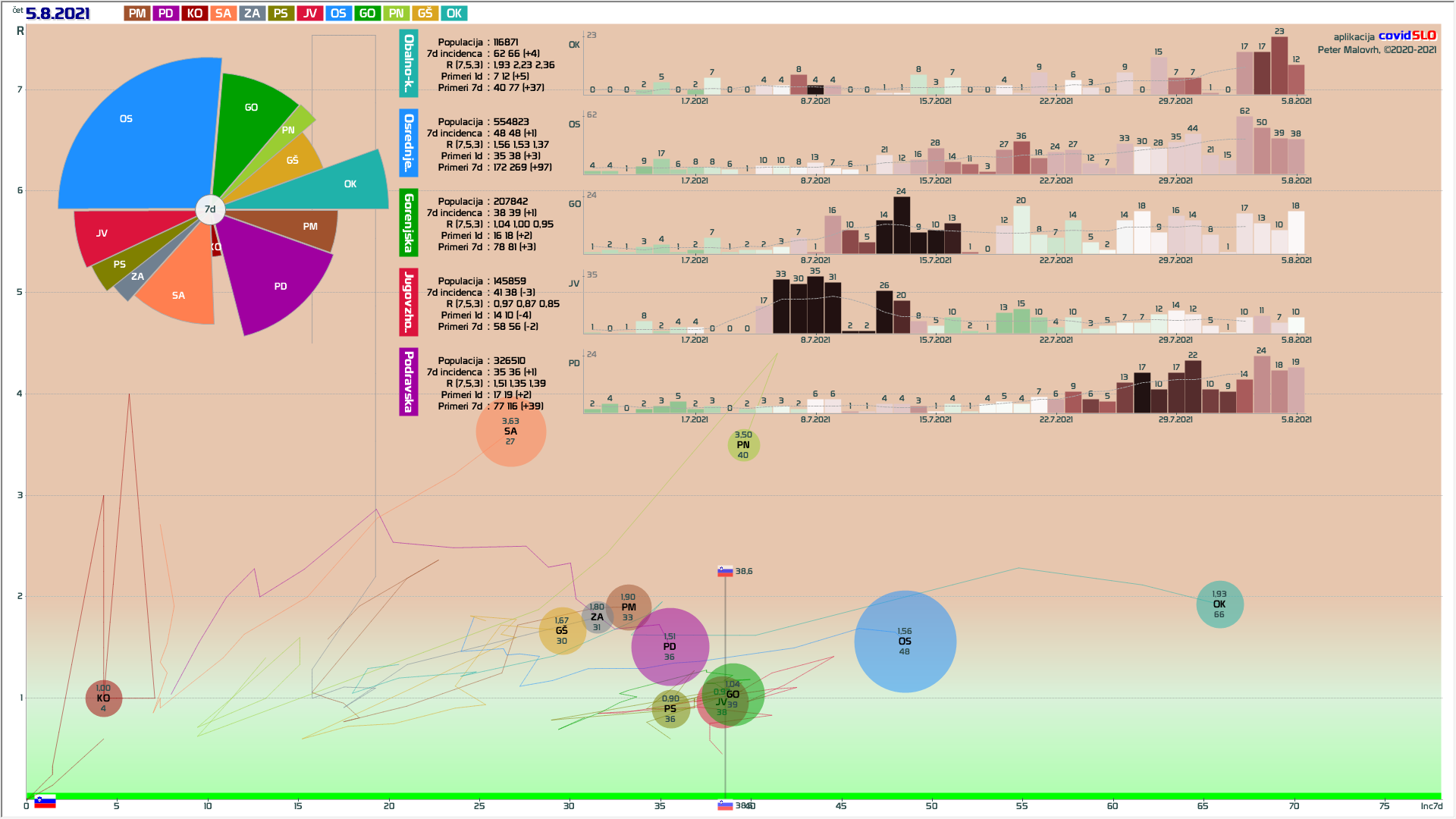Click the OK bubble on scatter plot
Screen dimensions: 1456x819
point(1219,604)
